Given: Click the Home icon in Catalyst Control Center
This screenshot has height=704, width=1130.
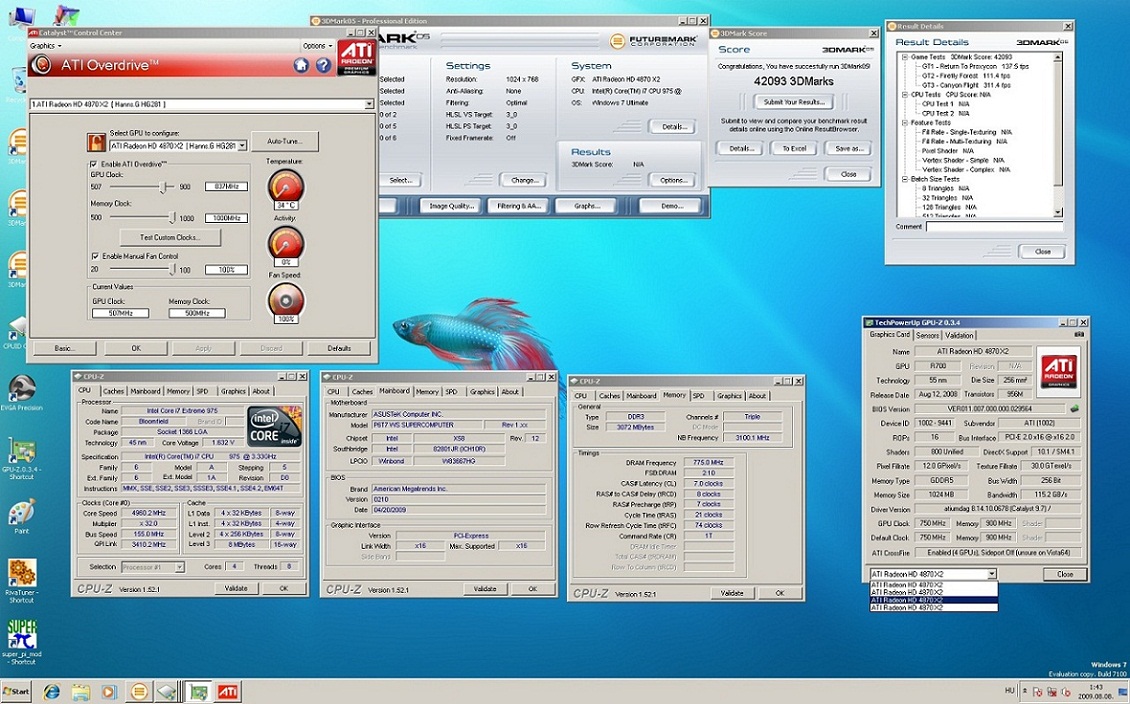Looking at the screenshot, I should tap(301, 66).
